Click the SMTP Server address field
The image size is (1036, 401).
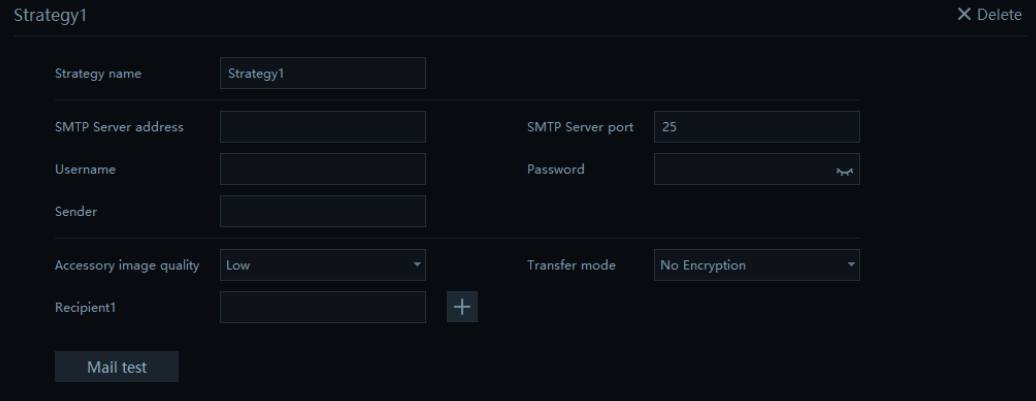click(x=322, y=127)
